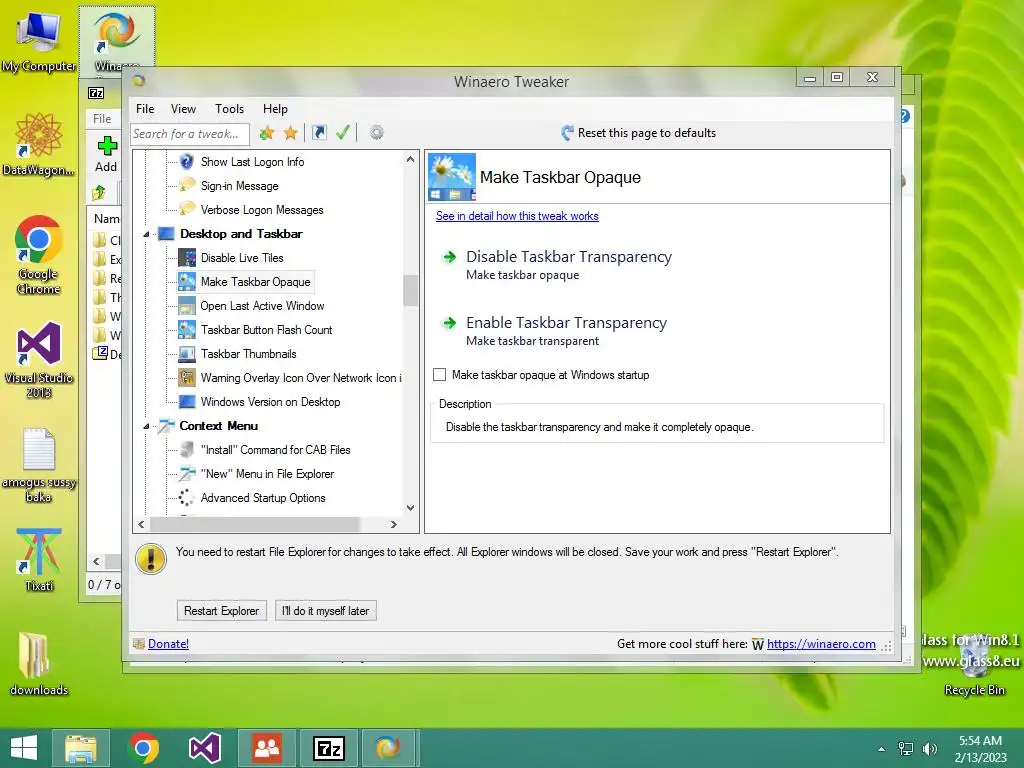Select Make Taskbar Opaque tree item
This screenshot has height=768, width=1024.
255,282
